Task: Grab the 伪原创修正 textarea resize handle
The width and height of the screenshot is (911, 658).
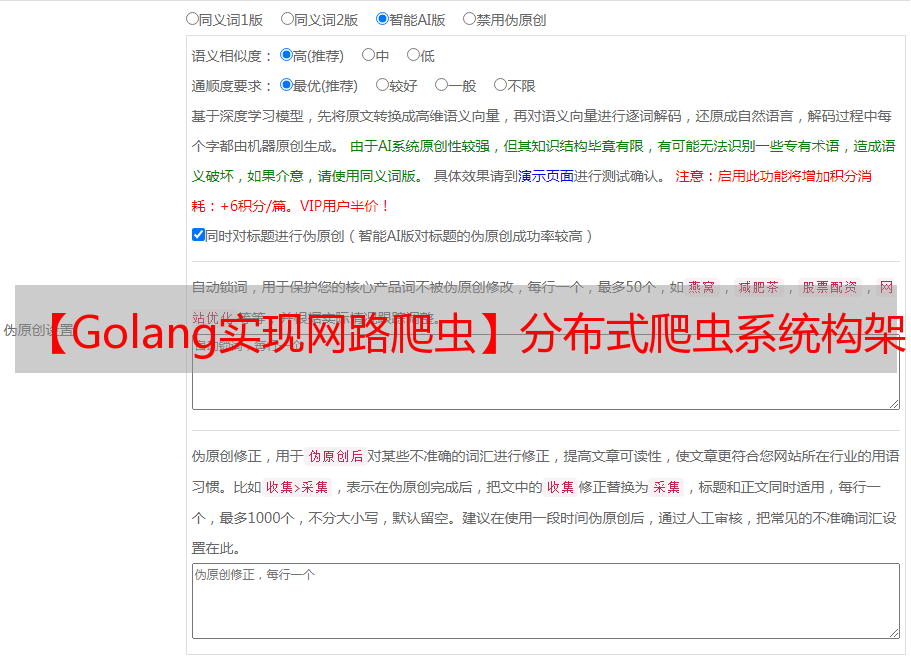Action: pos(893,632)
